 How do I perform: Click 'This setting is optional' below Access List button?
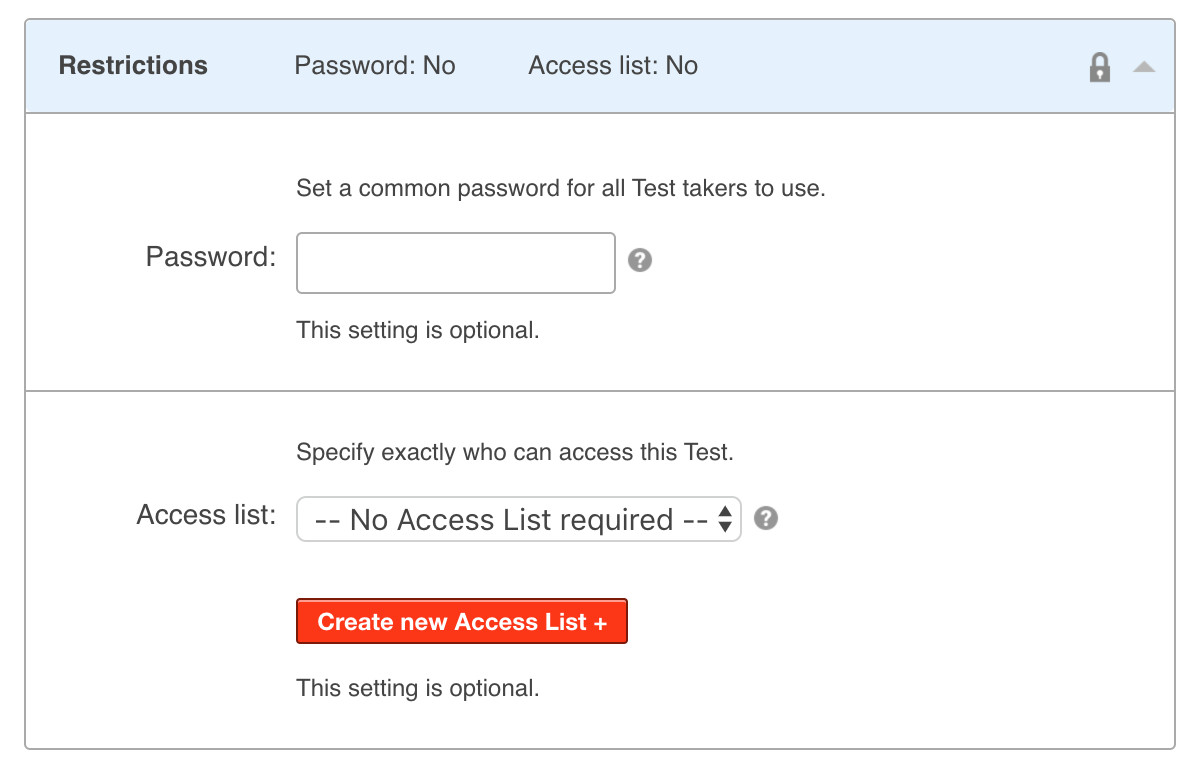coord(418,688)
